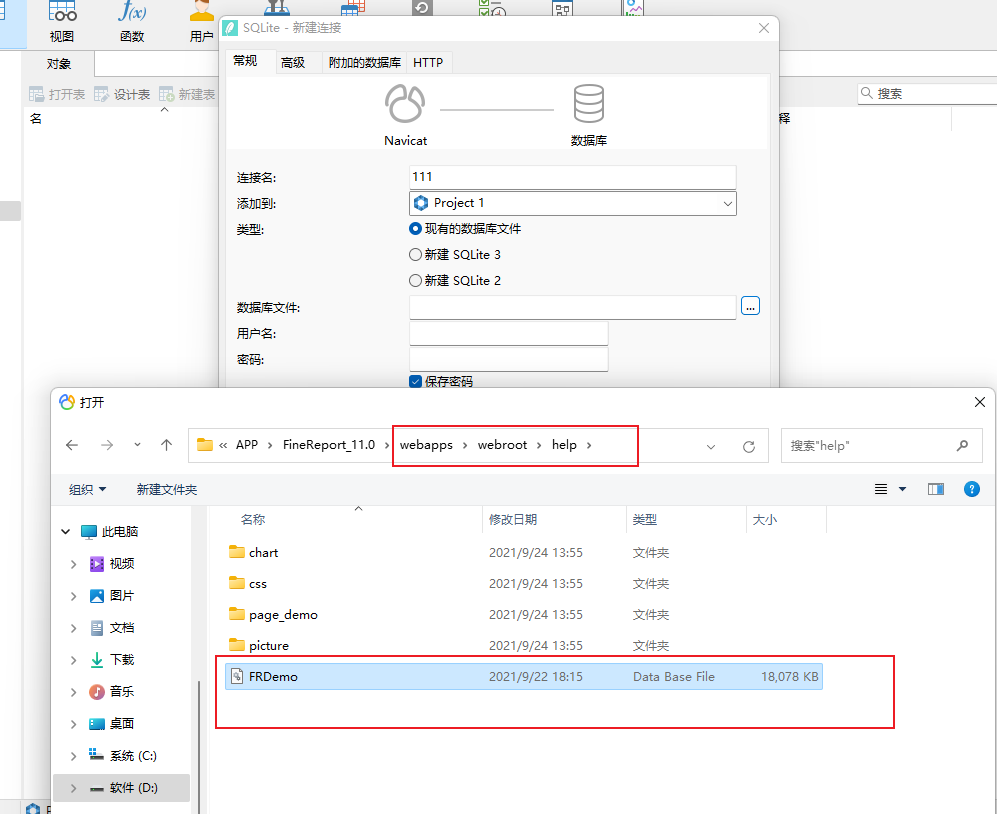997x814 pixels.
Task: Click the 新建文件夹 button
Action: 167,489
